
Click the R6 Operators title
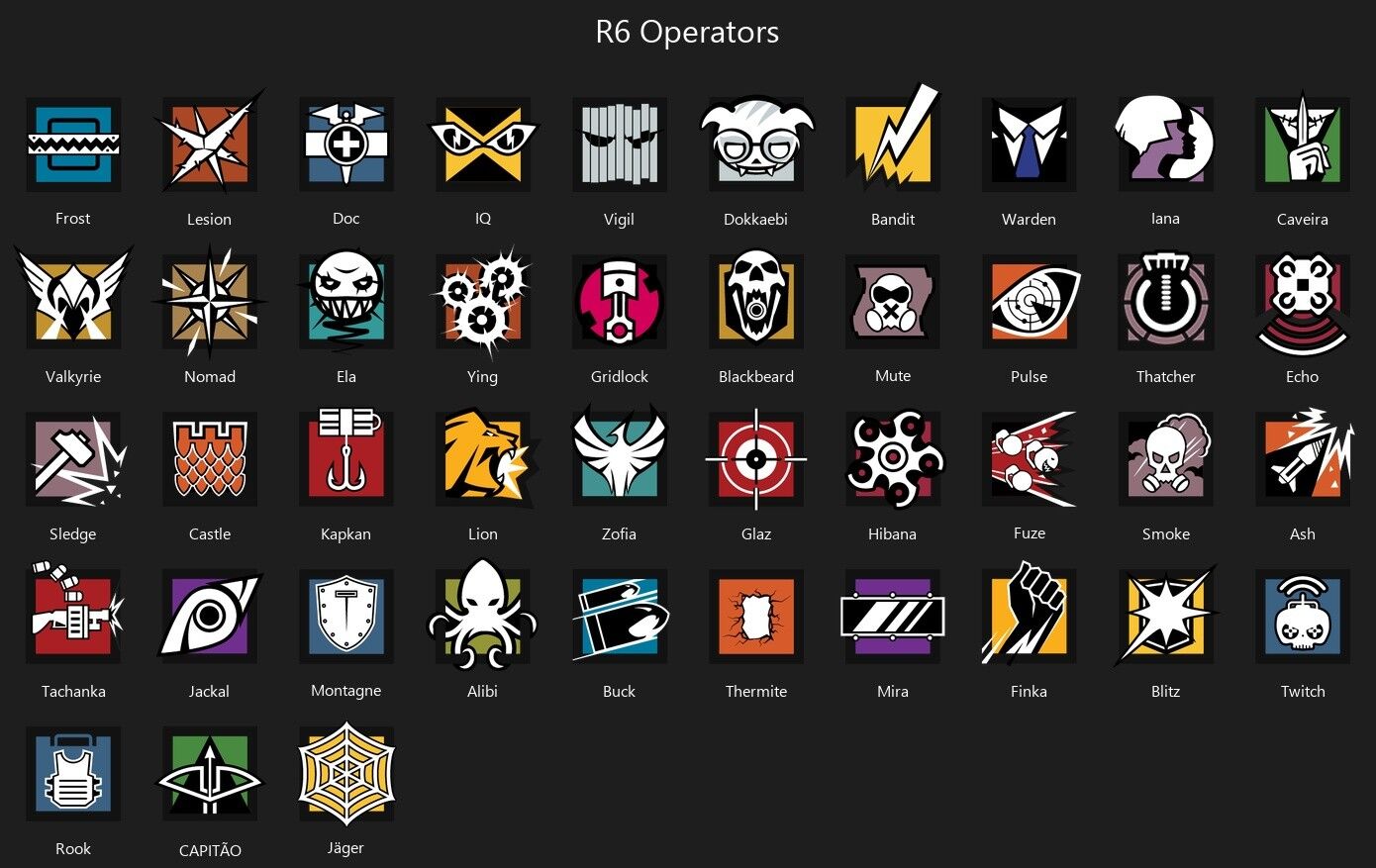click(x=687, y=32)
